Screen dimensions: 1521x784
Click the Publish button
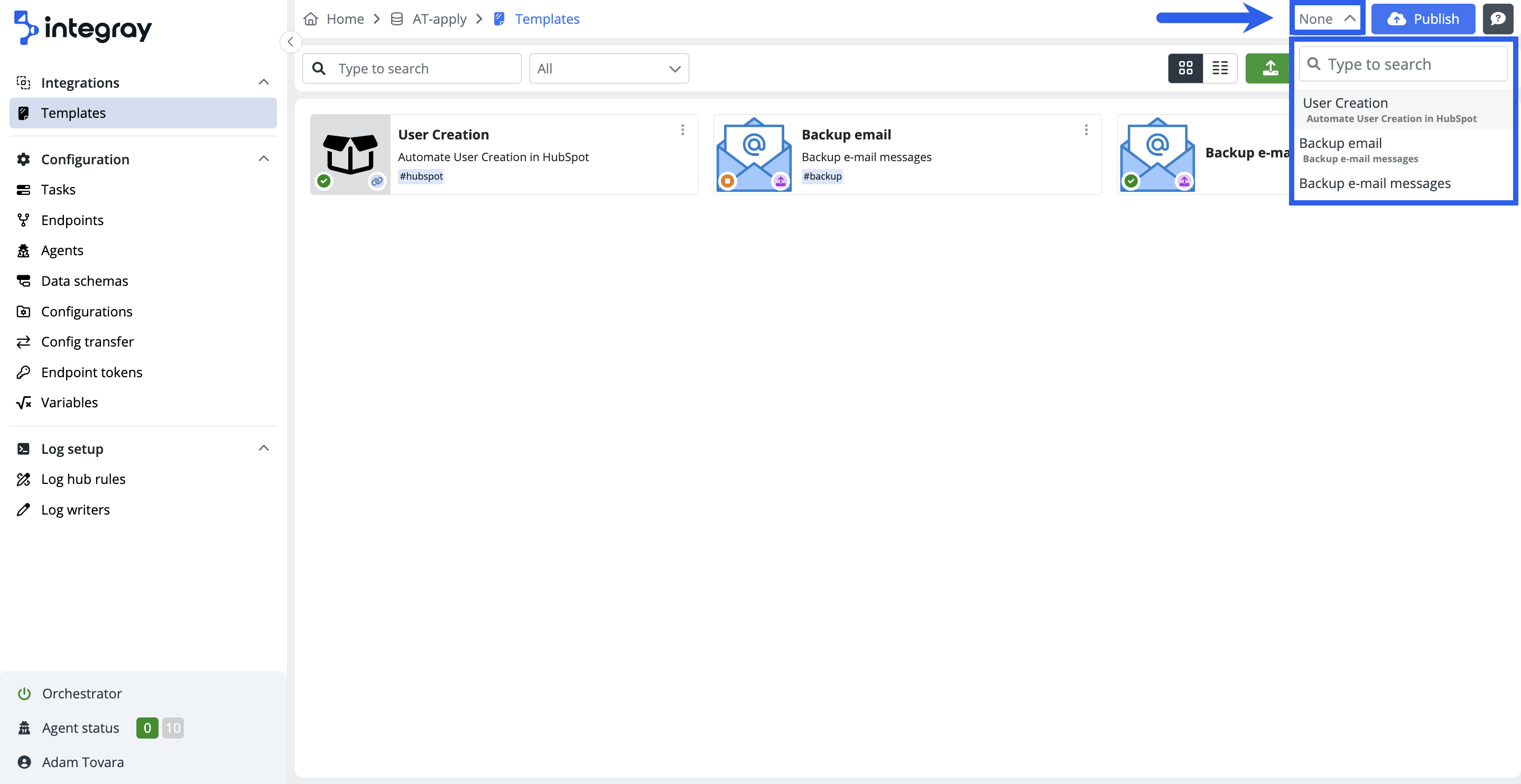point(1422,19)
